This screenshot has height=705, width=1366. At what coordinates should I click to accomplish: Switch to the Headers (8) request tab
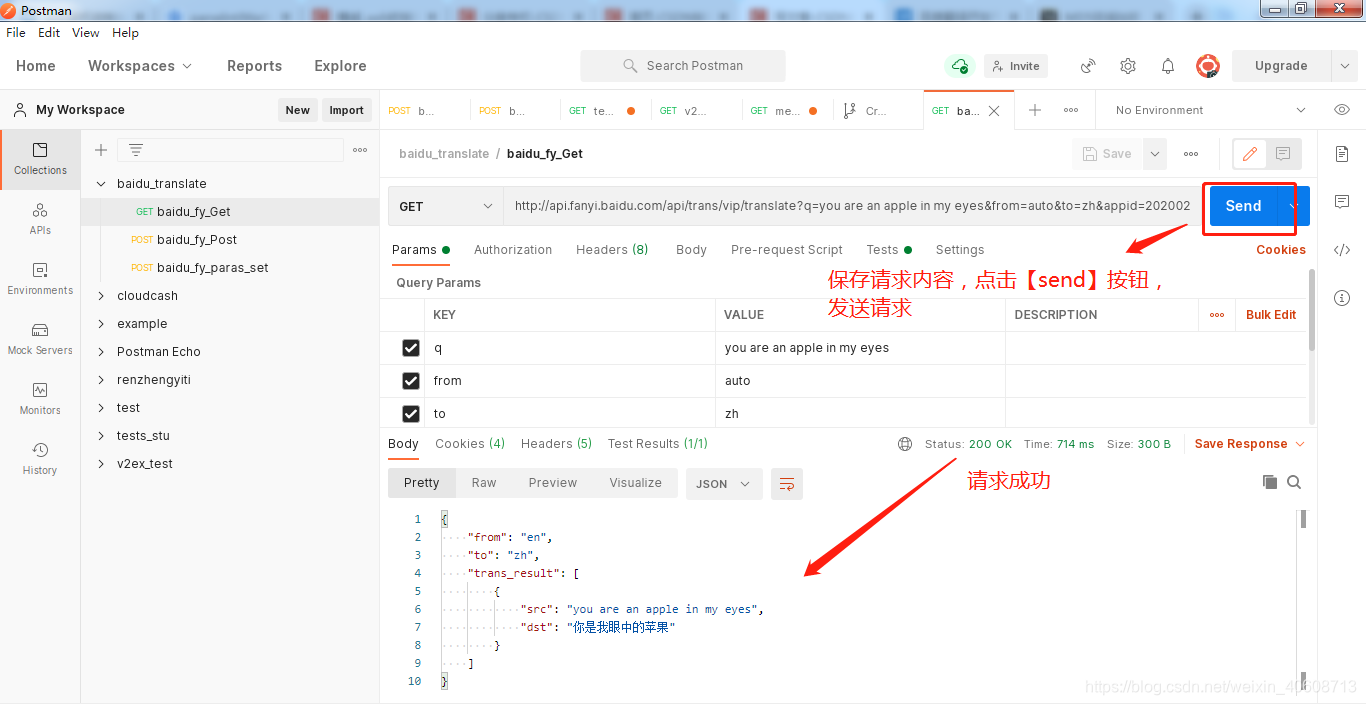tap(612, 250)
